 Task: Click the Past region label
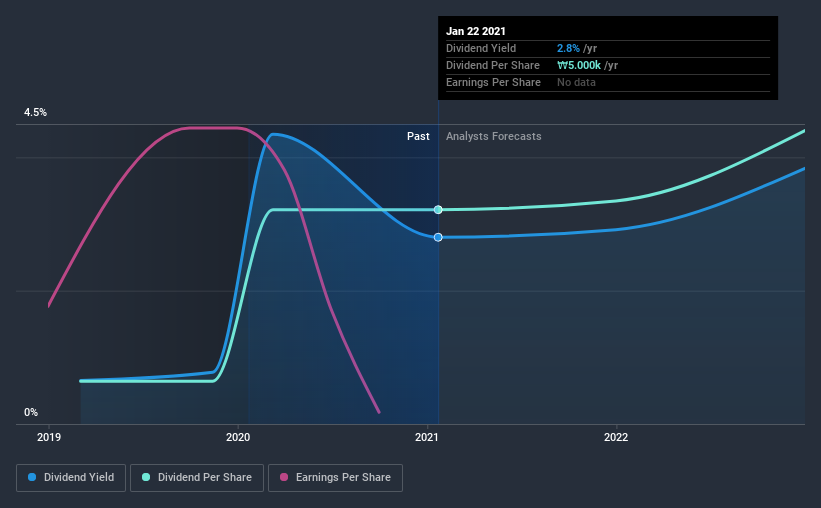[x=418, y=136]
